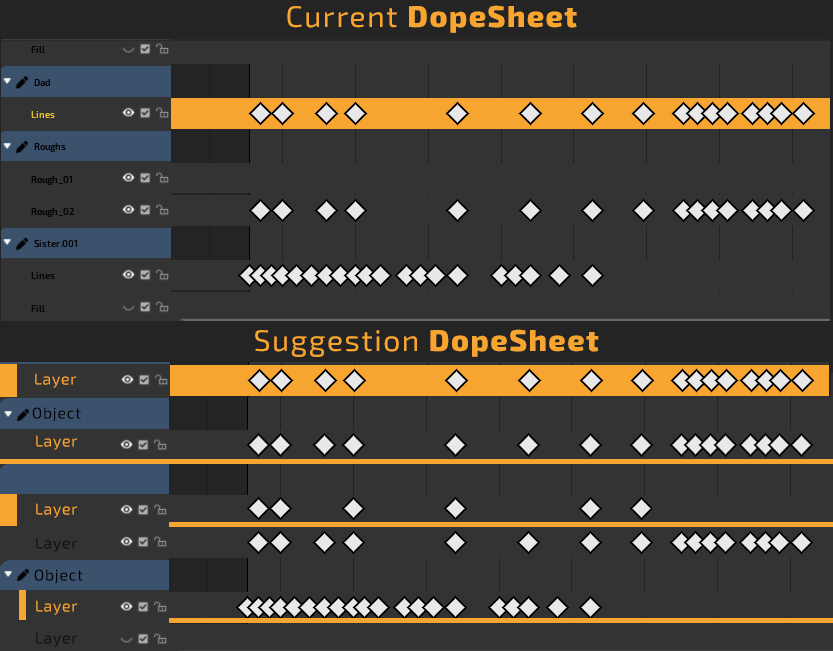Toggle visibility eye of Sister.001 Lines layer
833x651 pixels.
[128, 275]
